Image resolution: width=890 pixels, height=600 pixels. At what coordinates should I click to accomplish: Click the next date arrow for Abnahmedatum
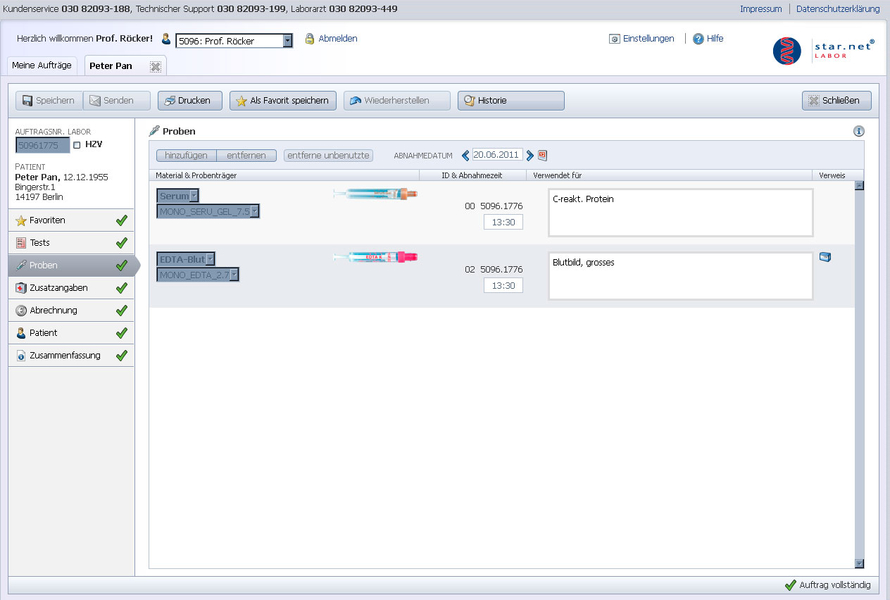pyautogui.click(x=530, y=155)
